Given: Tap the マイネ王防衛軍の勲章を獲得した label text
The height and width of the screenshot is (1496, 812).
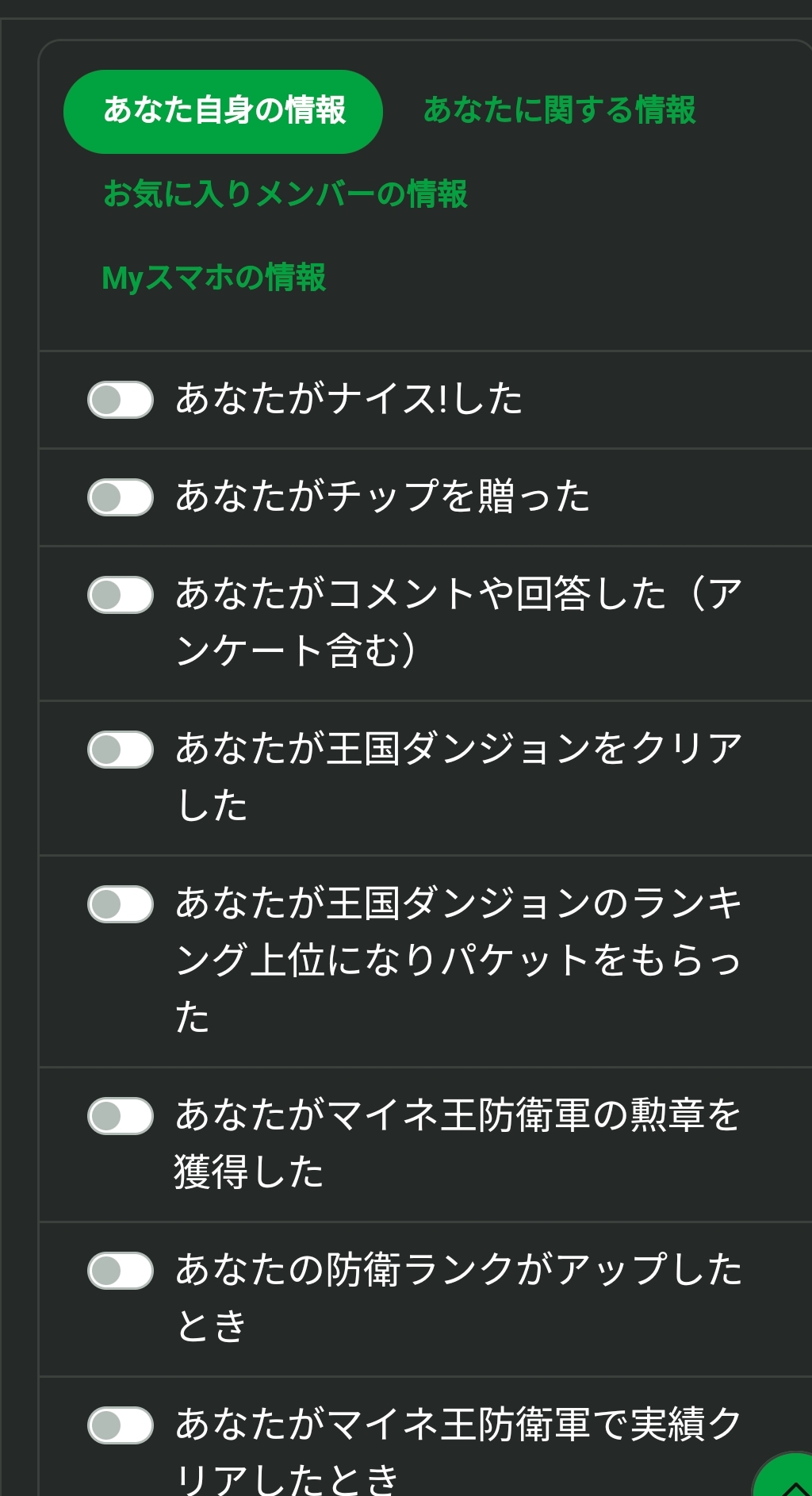Looking at the screenshot, I should (x=458, y=1143).
